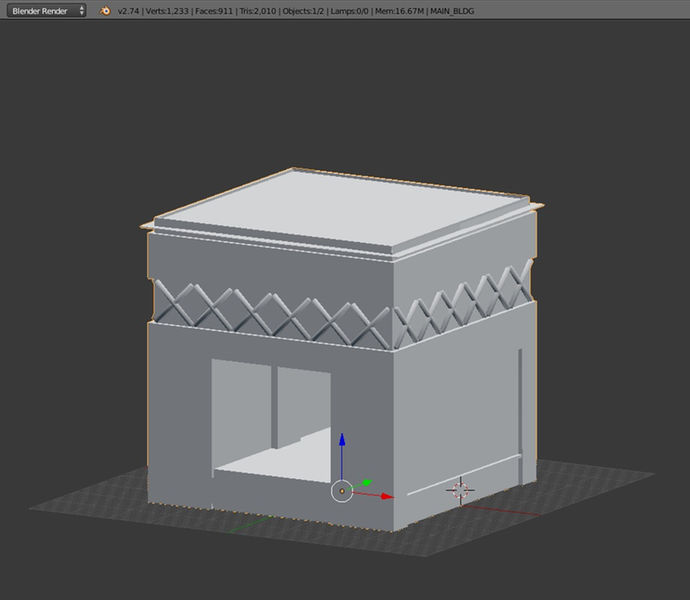Click the 3D cursor crosshair
Viewport: 690px width, 600px height.
[x=461, y=490]
